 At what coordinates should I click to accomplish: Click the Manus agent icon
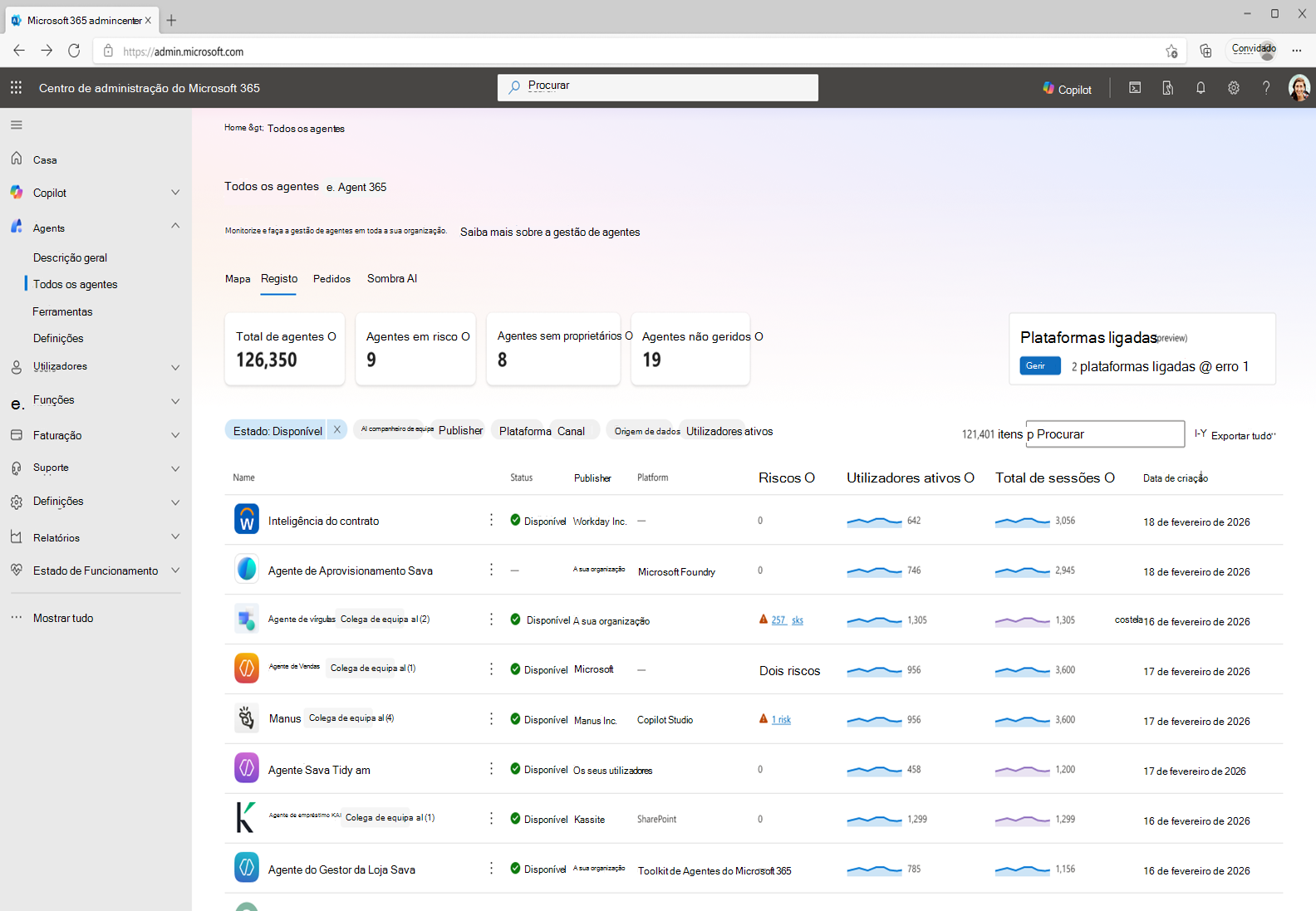point(247,718)
